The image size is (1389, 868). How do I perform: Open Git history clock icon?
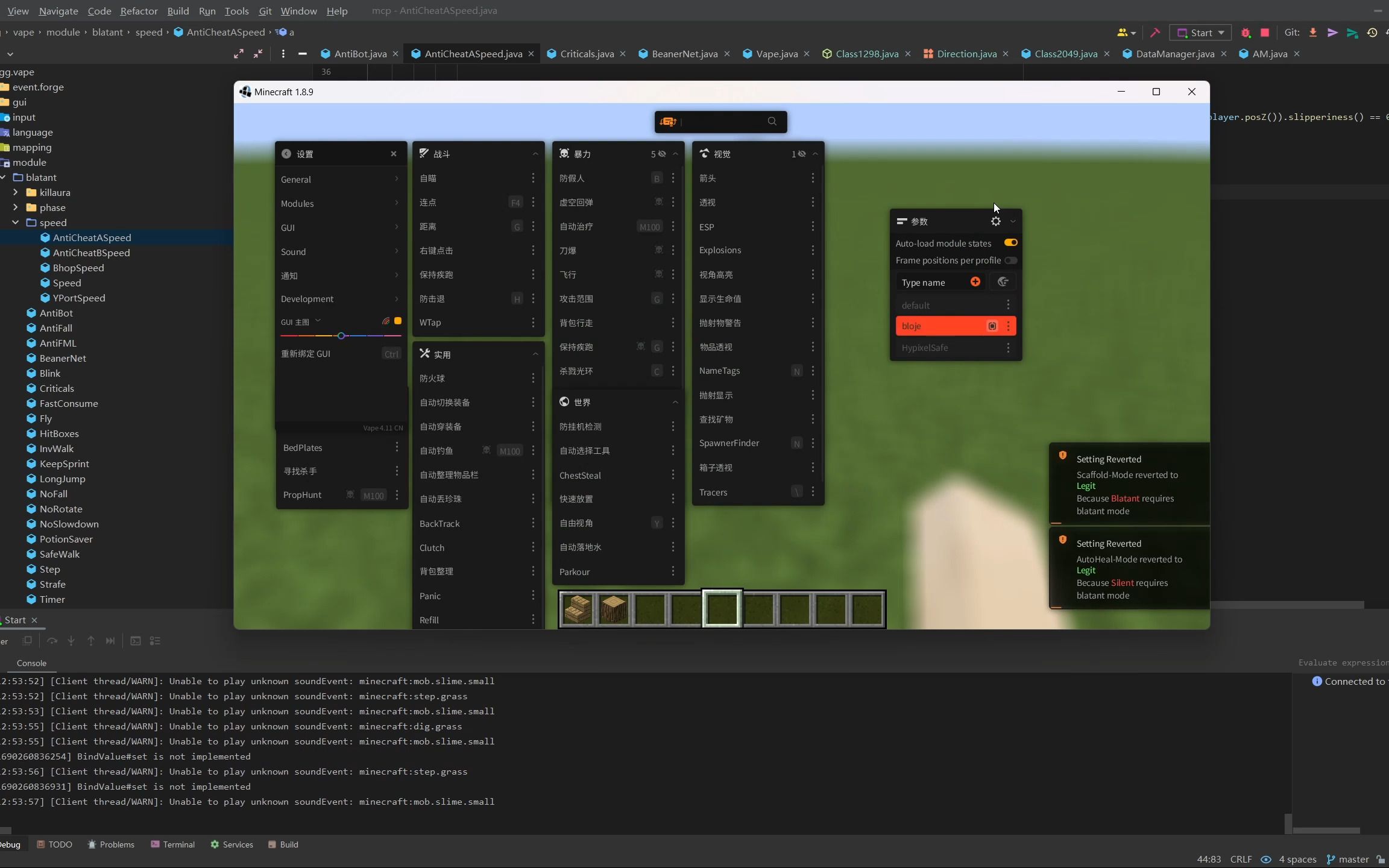coord(1372,33)
